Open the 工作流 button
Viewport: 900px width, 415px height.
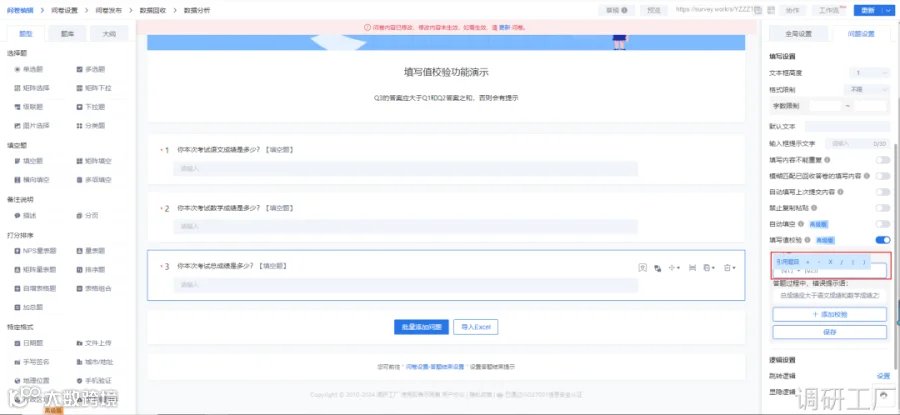point(829,10)
